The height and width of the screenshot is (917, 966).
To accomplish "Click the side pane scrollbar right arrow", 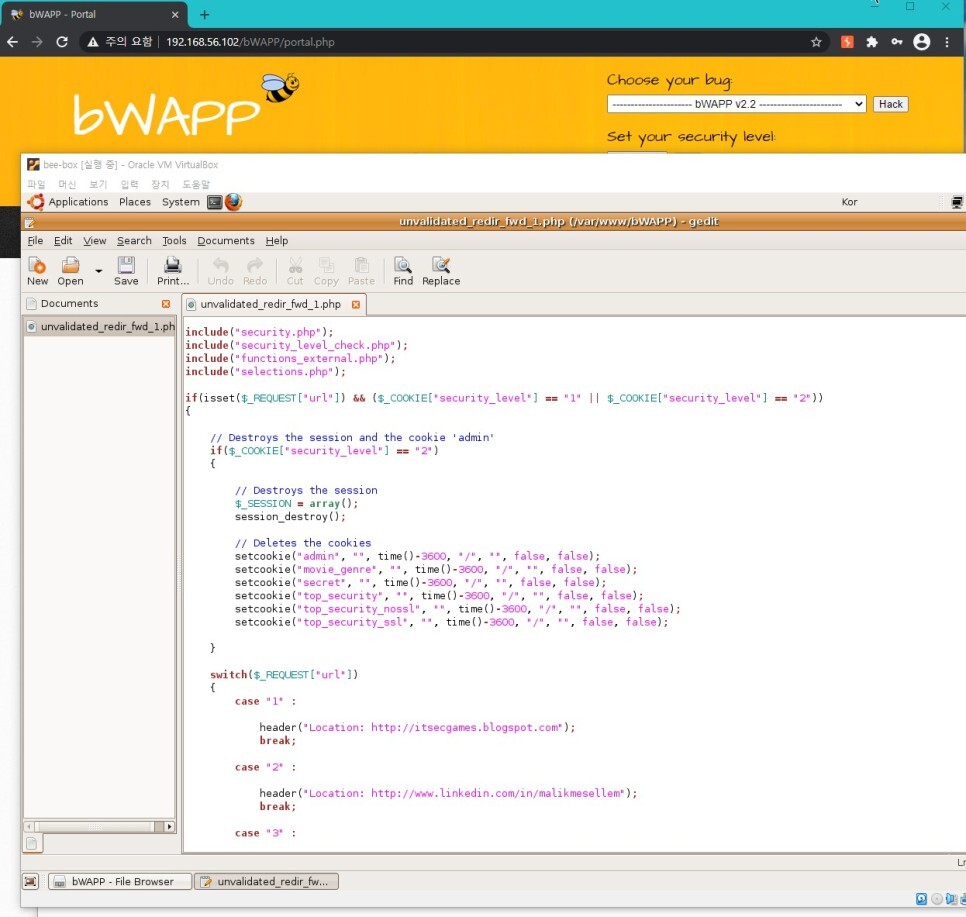I will 169,826.
